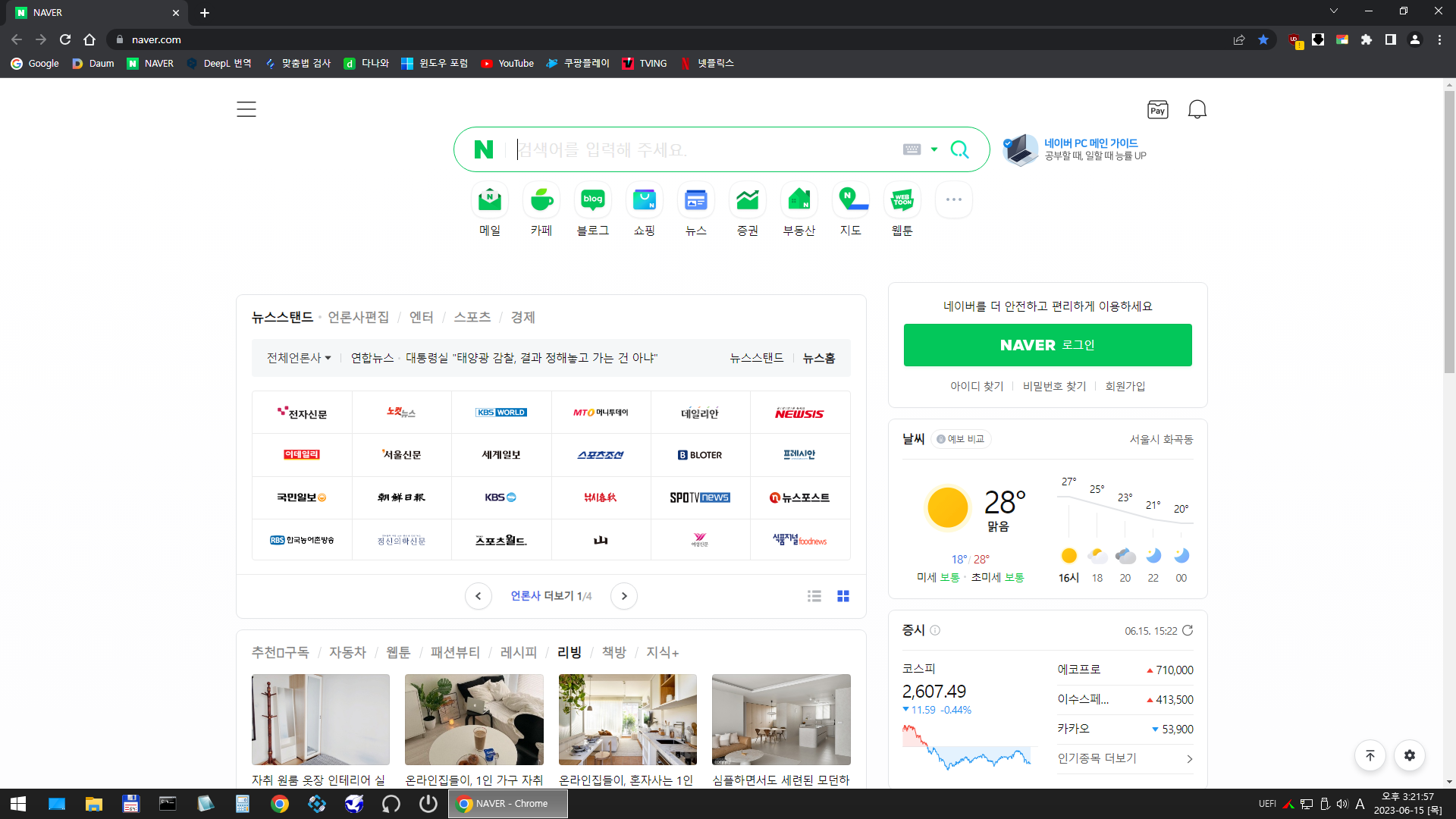Open Windows Start button
The height and width of the screenshot is (819, 1456).
(x=18, y=804)
